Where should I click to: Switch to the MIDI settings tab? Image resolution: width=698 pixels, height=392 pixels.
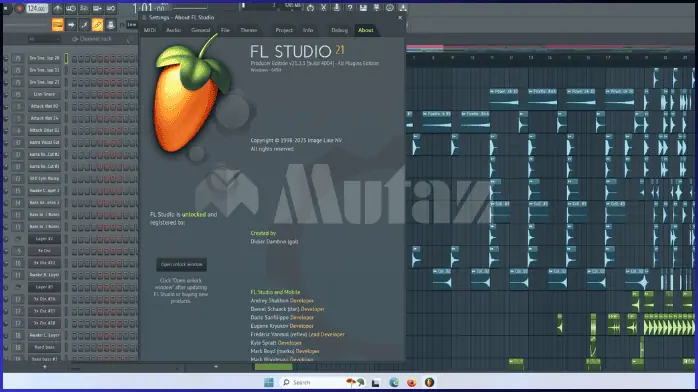click(150, 30)
